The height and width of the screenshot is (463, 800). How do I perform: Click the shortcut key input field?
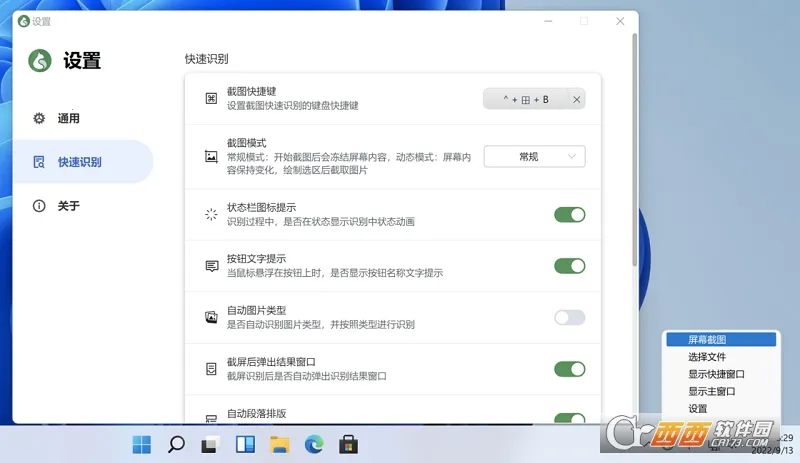[x=525, y=99]
